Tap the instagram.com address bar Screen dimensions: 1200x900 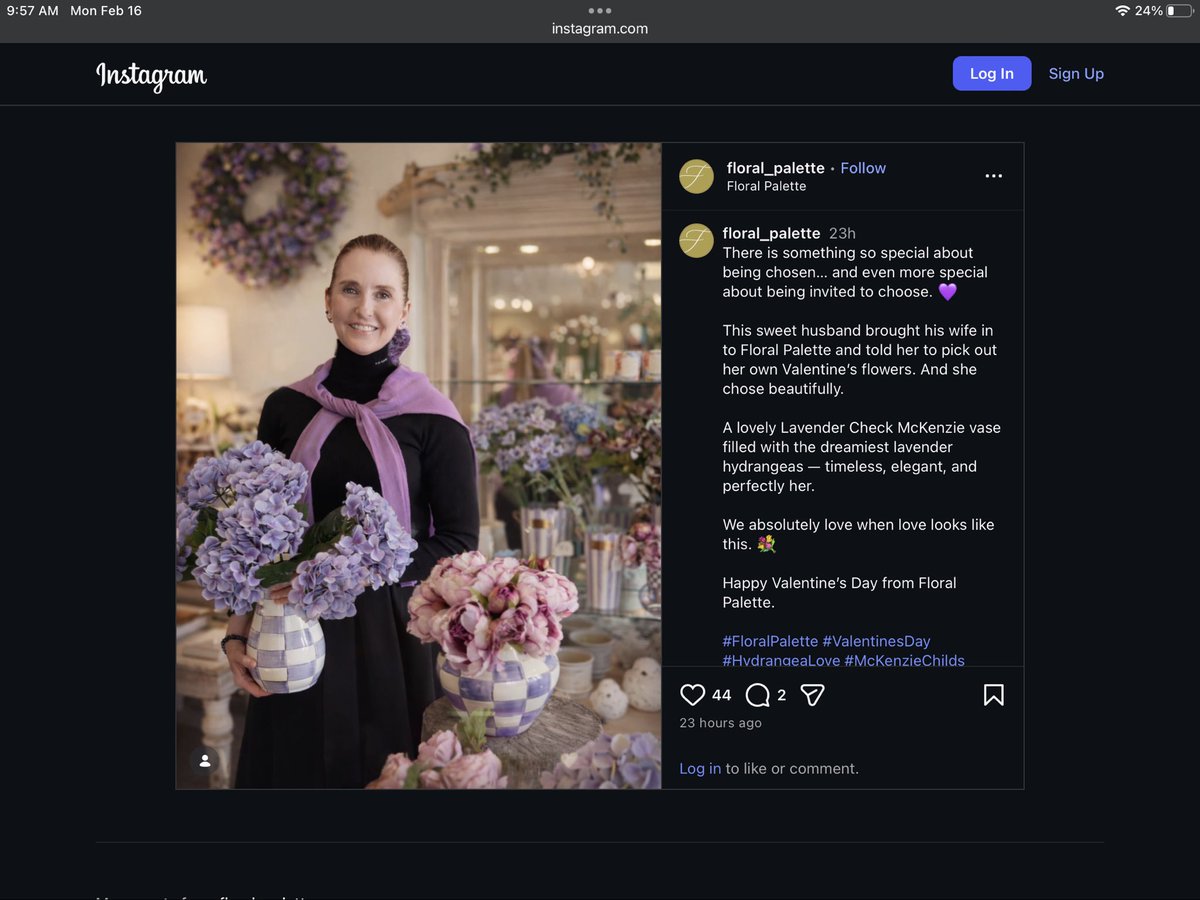point(600,29)
